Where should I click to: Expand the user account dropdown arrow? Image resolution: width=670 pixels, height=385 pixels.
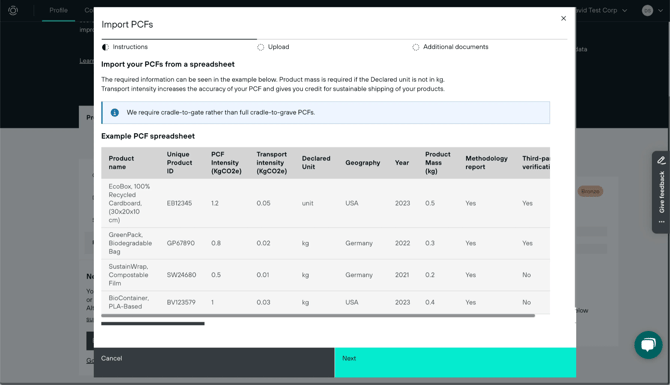coord(661,10)
